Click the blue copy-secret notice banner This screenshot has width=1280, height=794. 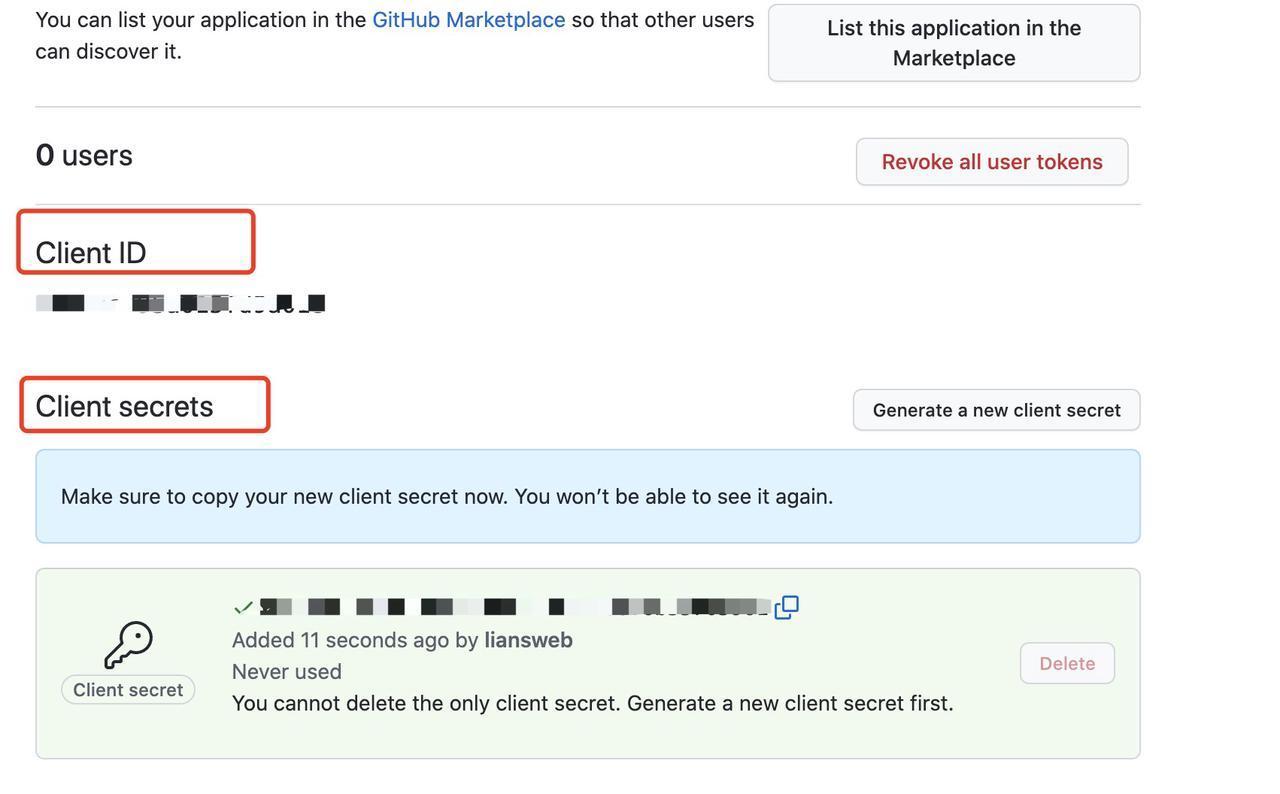[587, 496]
